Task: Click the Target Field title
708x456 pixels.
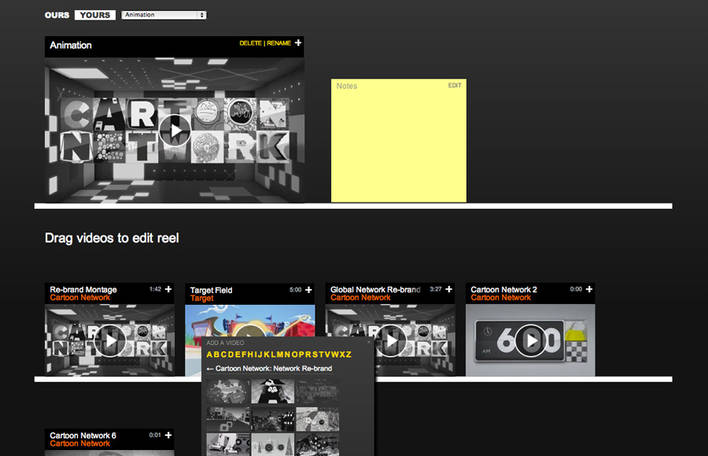Action: [211, 290]
